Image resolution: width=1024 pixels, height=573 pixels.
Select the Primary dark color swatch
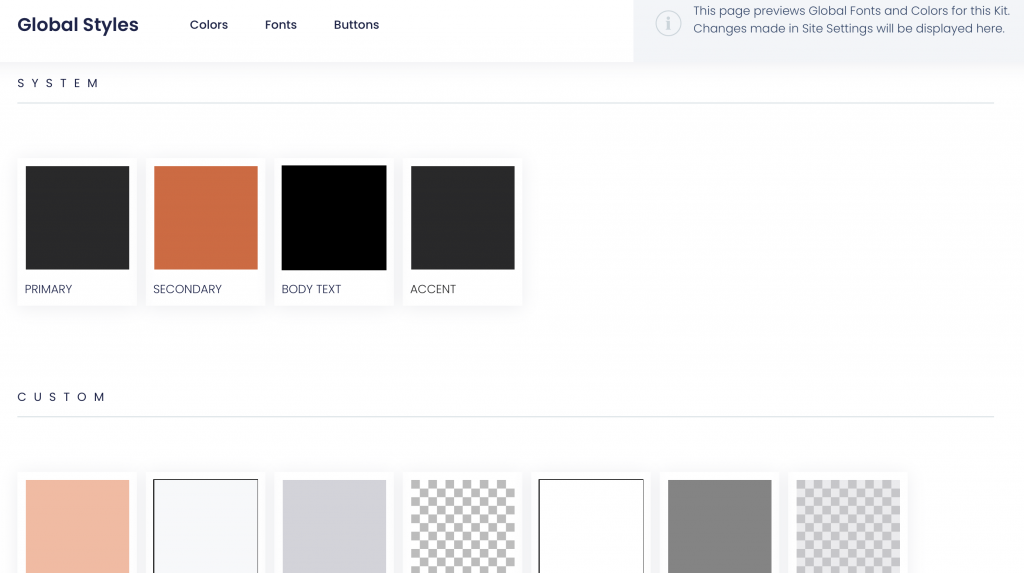(x=77, y=218)
